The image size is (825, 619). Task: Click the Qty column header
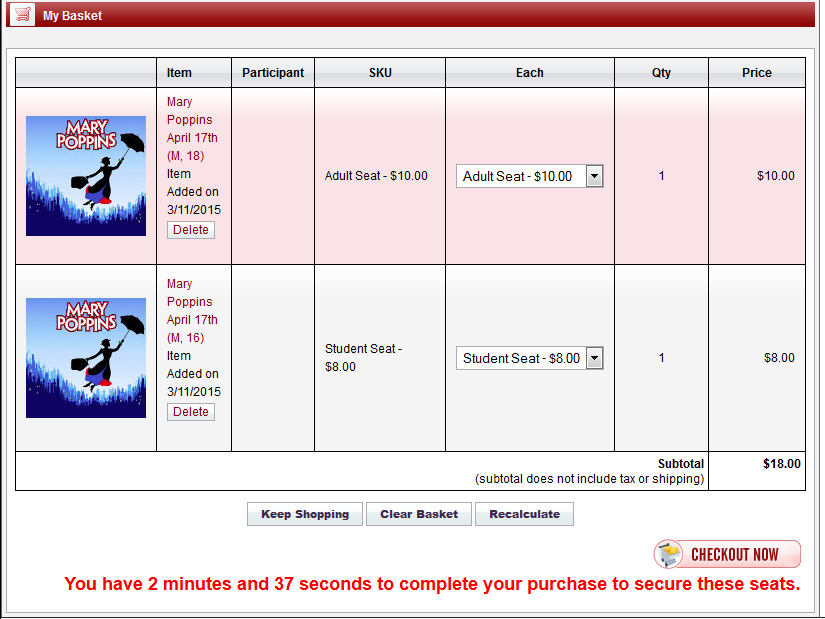coord(661,73)
